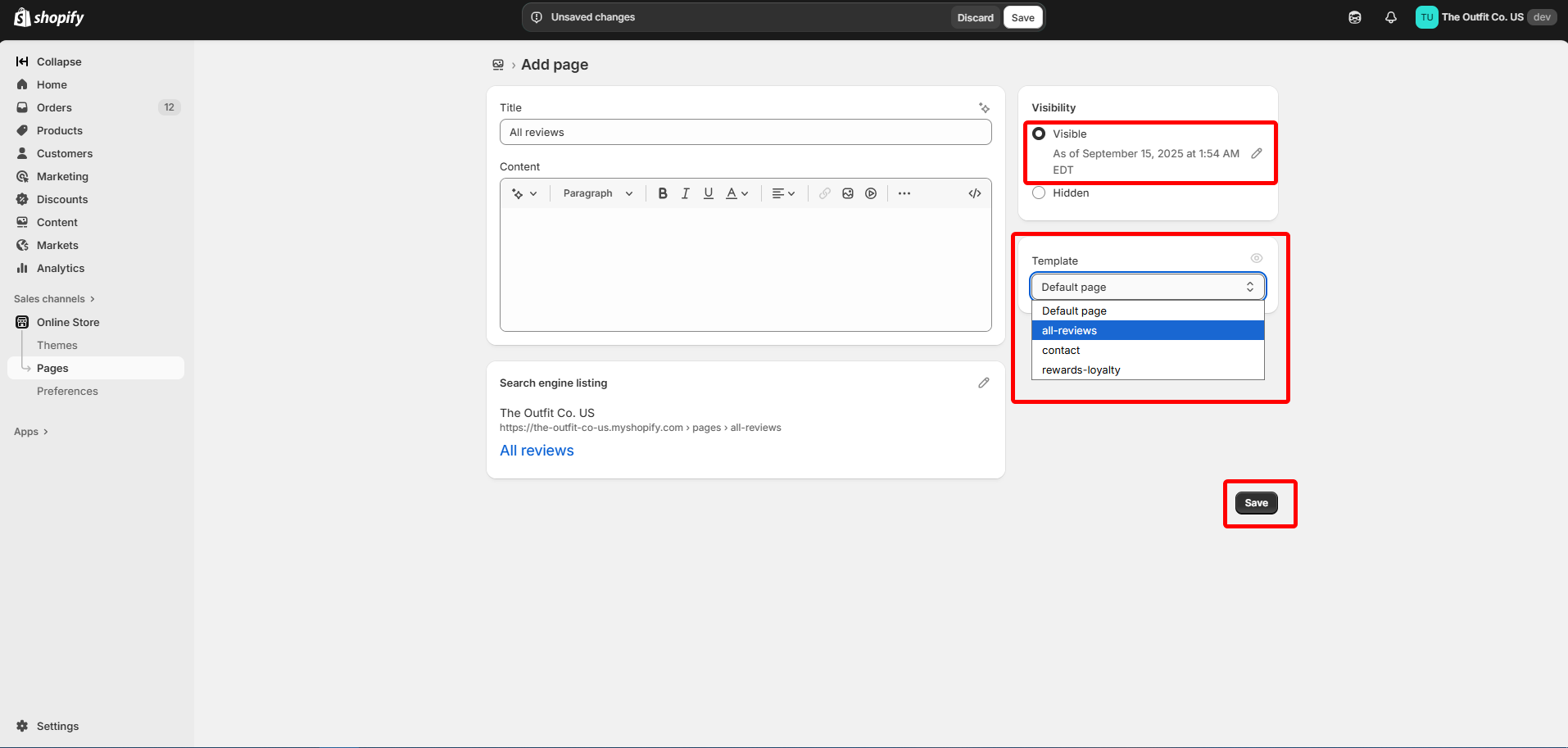Click the Bold formatting icon
The width and height of the screenshot is (1568, 748).
(663, 193)
